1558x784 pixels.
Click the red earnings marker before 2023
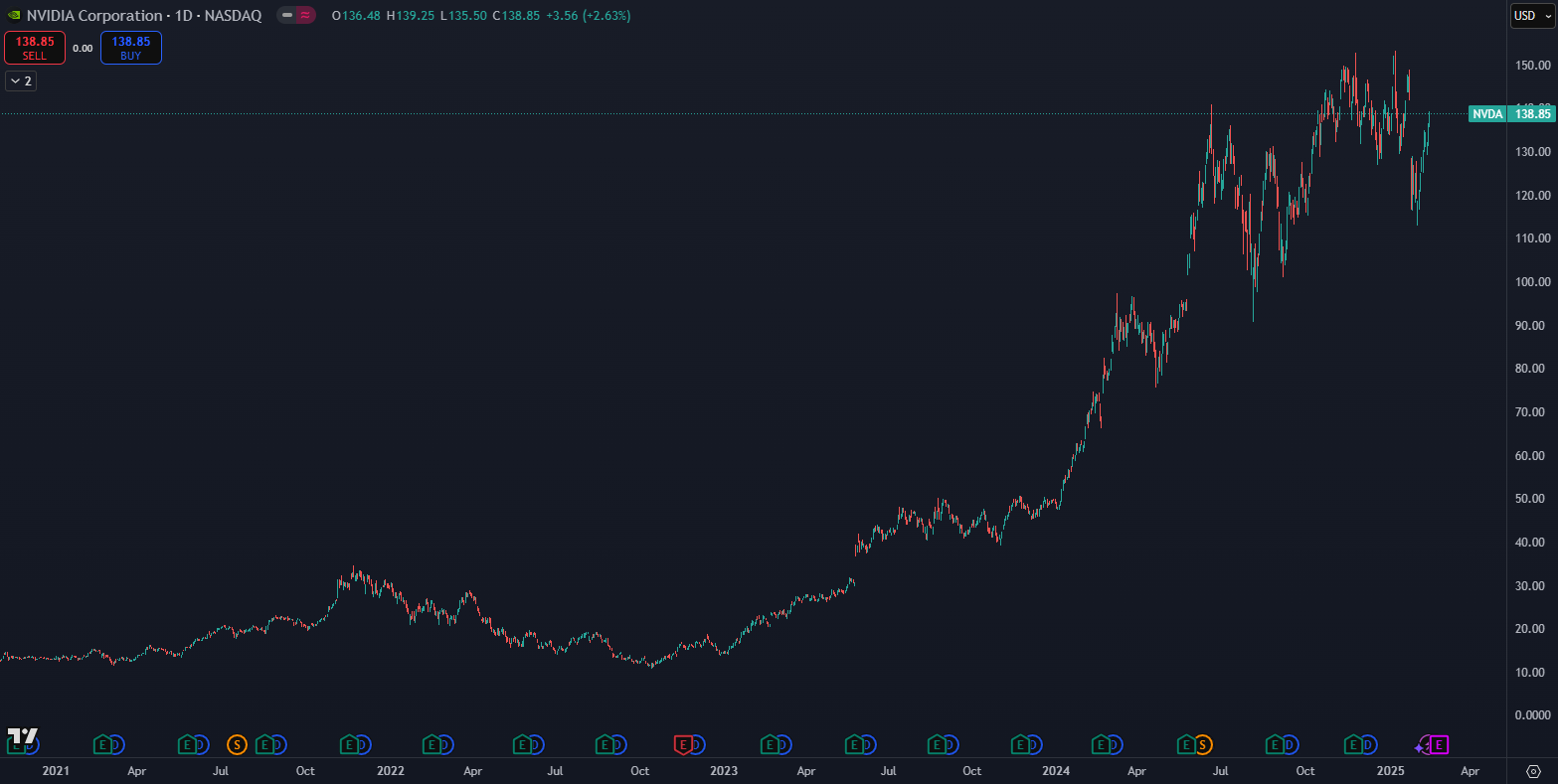(683, 744)
